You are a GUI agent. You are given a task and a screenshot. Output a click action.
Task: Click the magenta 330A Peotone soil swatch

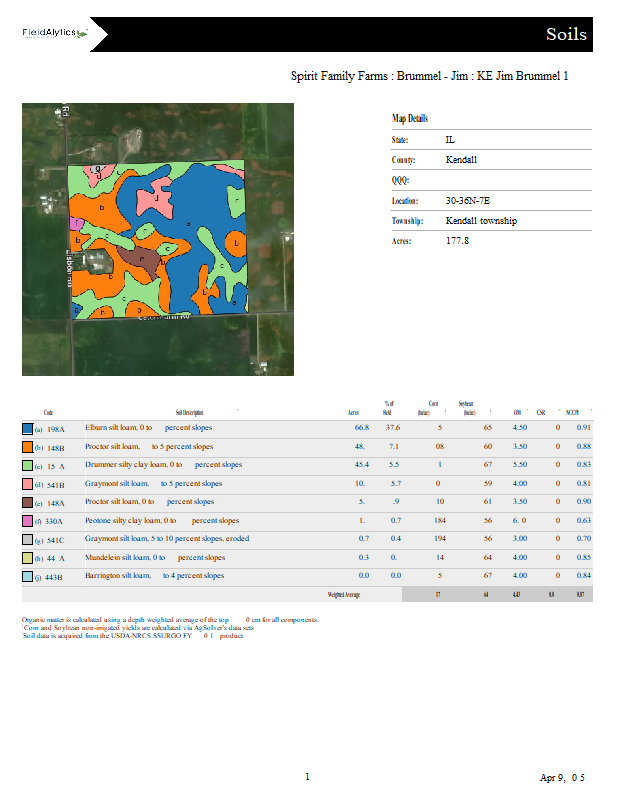click(27, 521)
